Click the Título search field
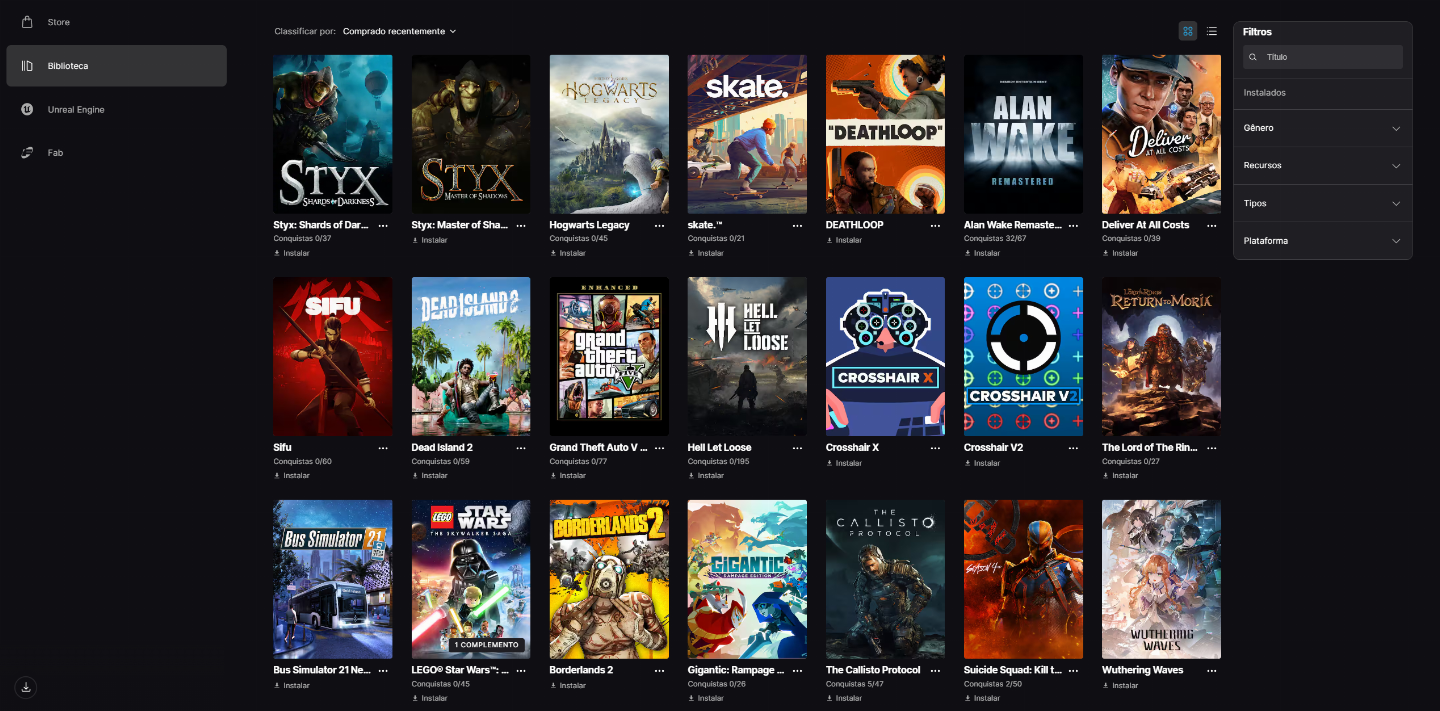The image size is (1440, 711). tap(1323, 57)
